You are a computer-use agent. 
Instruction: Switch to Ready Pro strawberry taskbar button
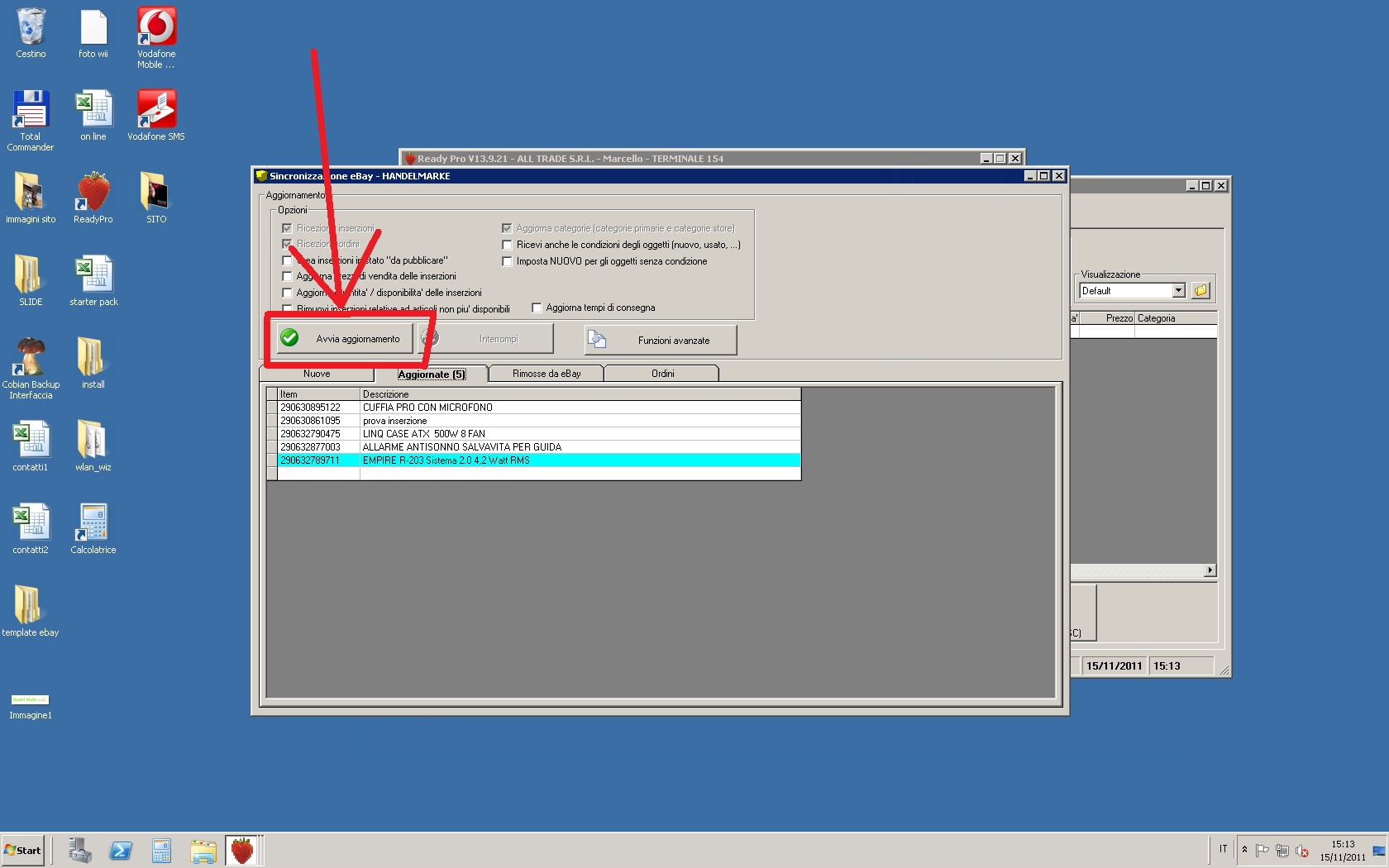243,850
